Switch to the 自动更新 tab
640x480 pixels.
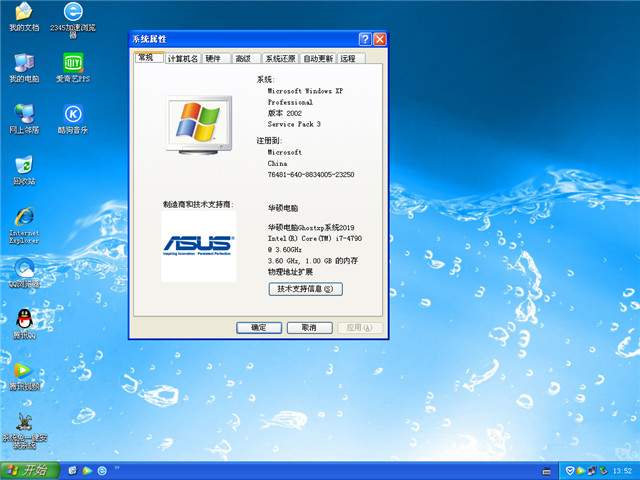(x=318, y=59)
